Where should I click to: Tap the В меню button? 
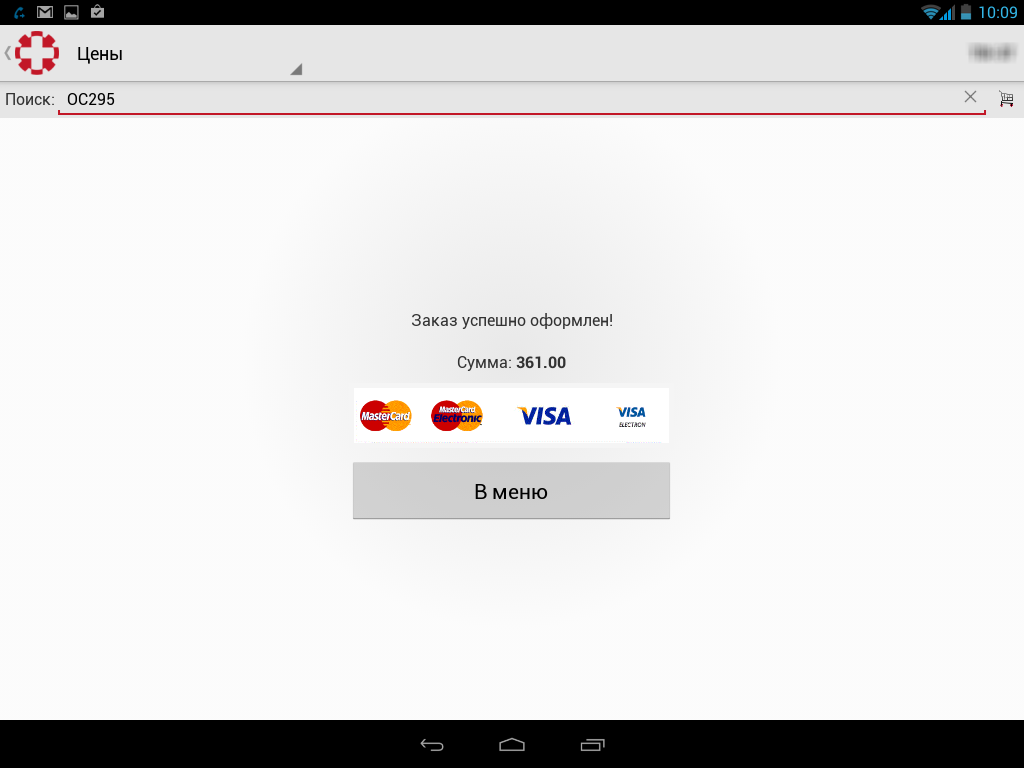click(511, 490)
